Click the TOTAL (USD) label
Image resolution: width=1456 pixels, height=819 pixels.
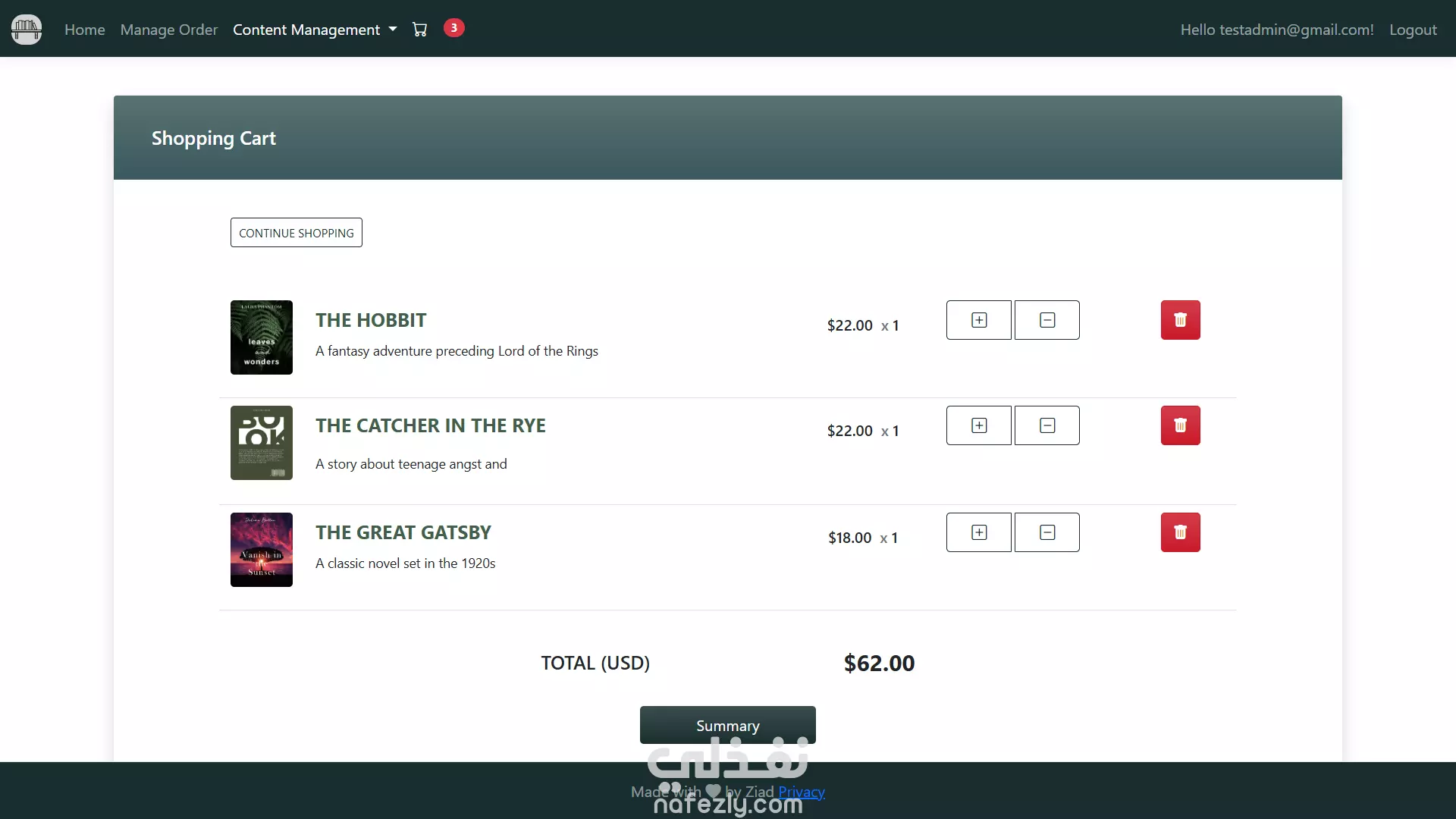click(595, 663)
